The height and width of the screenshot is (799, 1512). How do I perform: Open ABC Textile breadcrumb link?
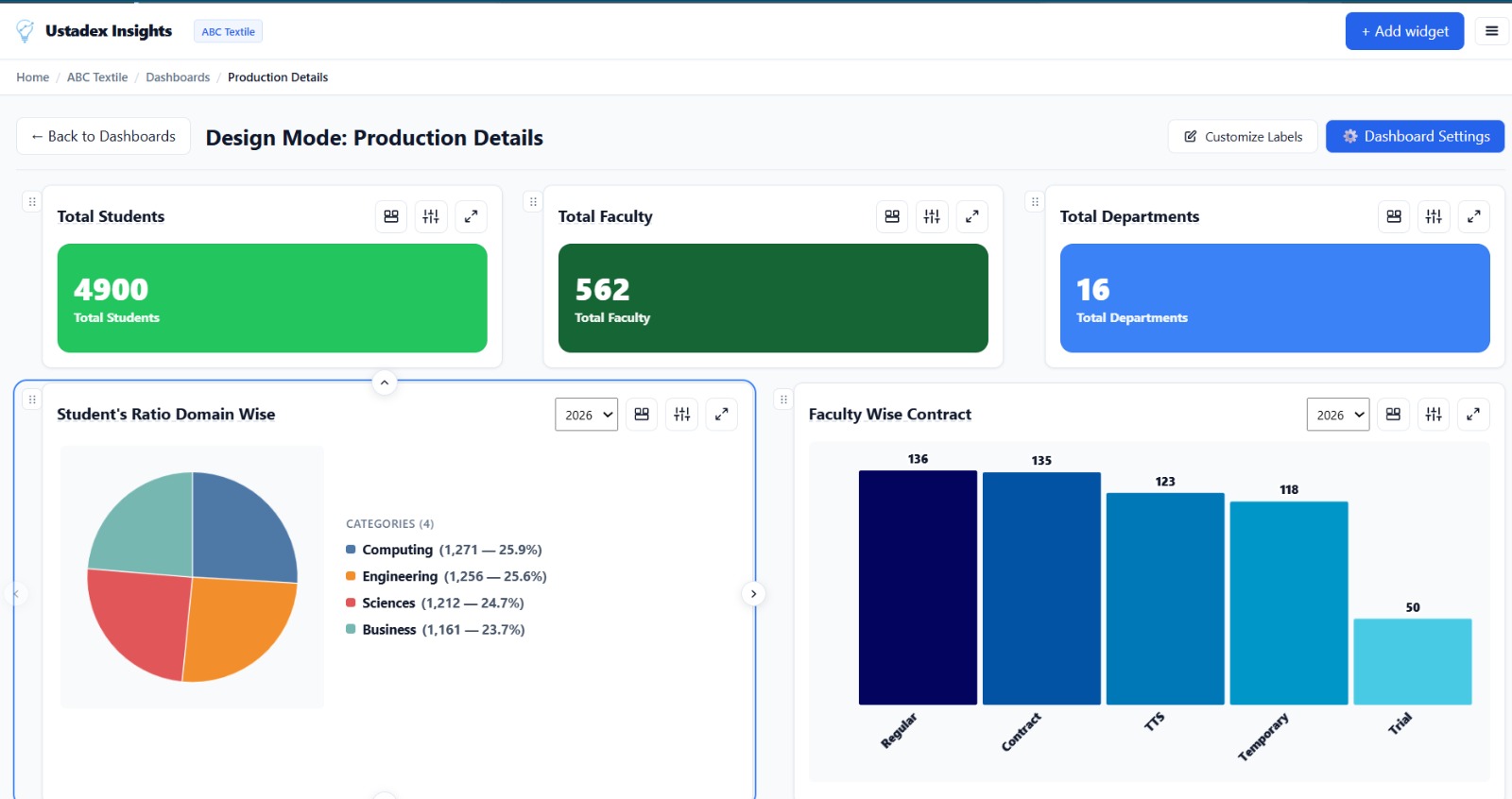97,77
